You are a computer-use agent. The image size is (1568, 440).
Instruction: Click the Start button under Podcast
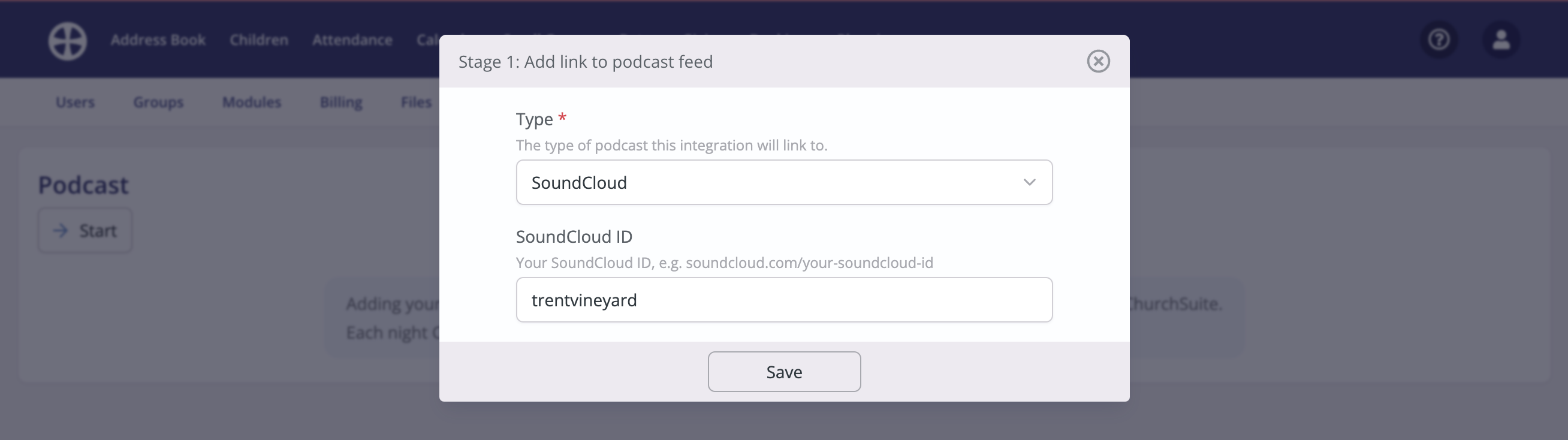pos(85,231)
